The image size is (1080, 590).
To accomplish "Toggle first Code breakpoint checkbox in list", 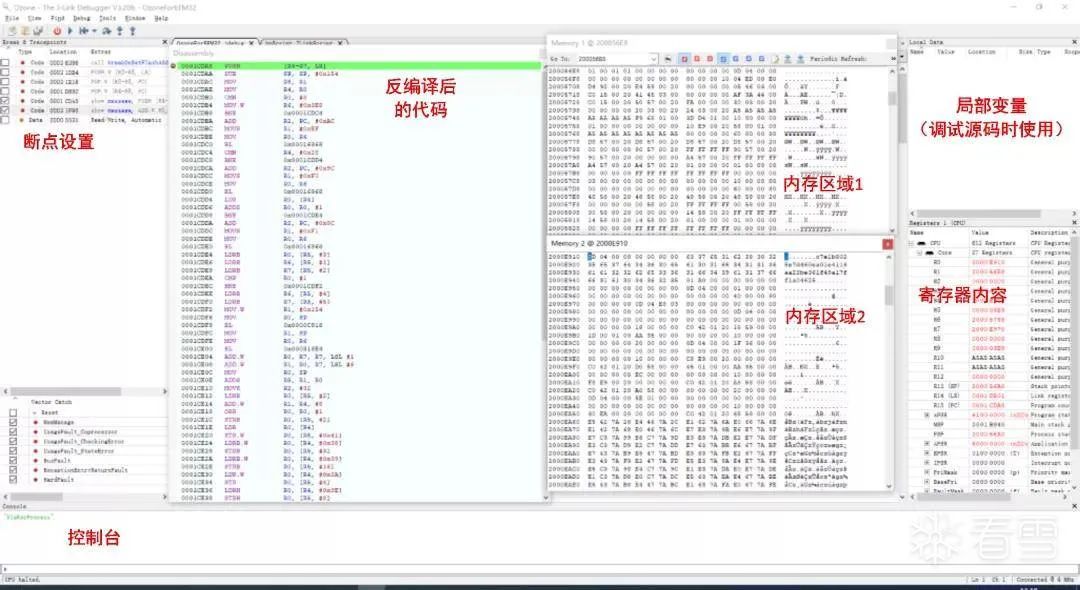I will [x=6, y=62].
